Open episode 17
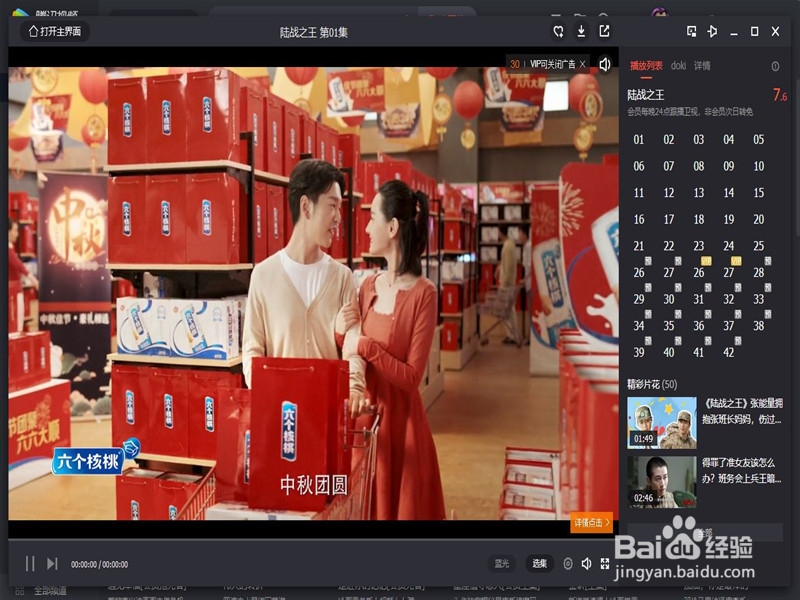This screenshot has height=600, width=800. pos(669,219)
